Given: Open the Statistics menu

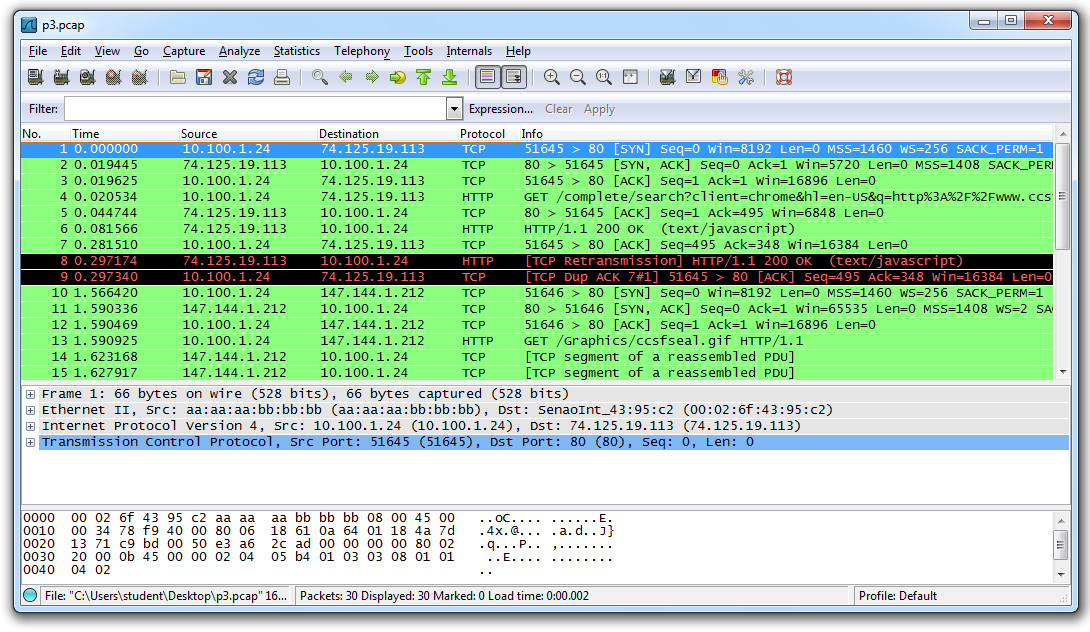Looking at the screenshot, I should (x=296, y=51).
